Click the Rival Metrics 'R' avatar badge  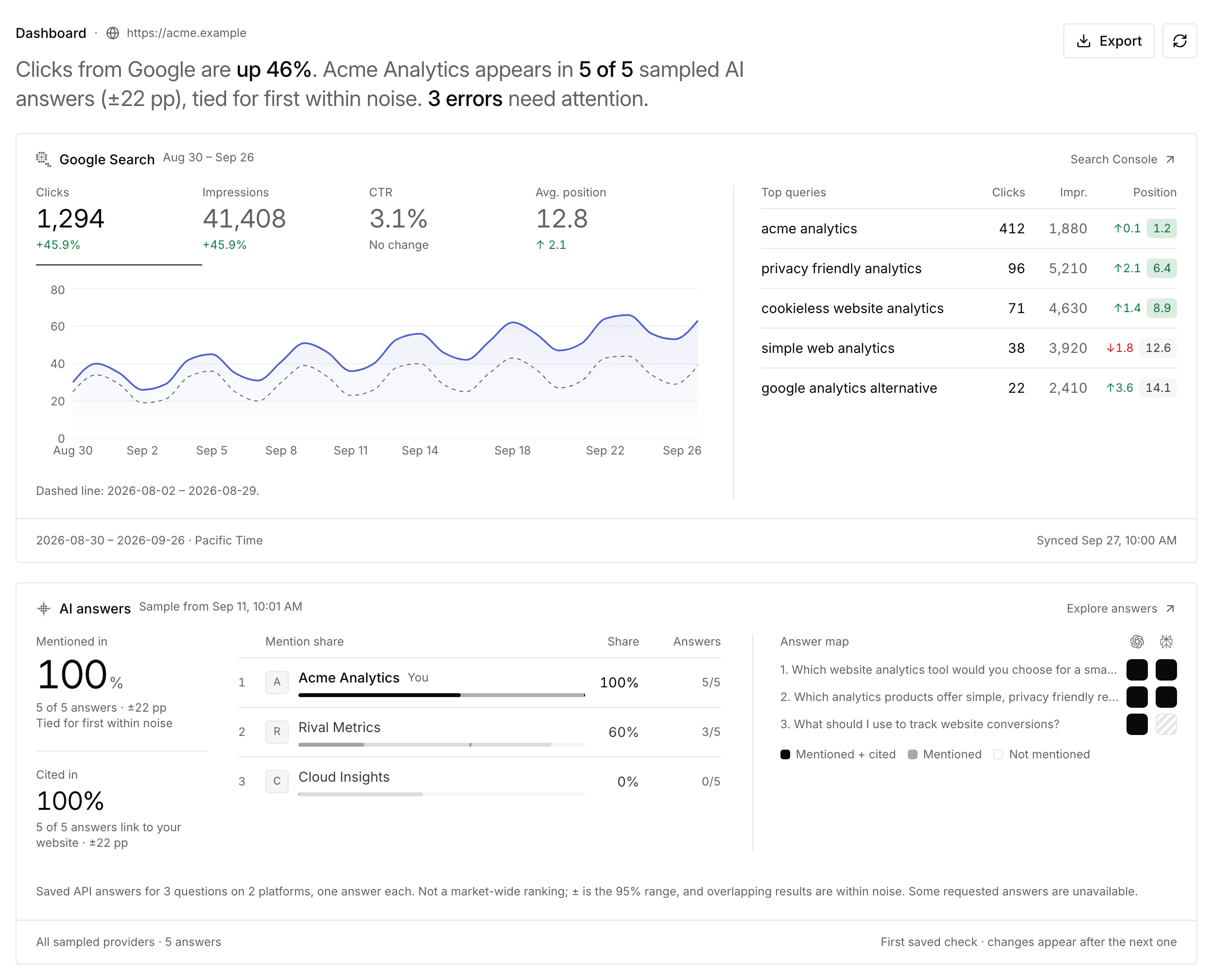[277, 732]
